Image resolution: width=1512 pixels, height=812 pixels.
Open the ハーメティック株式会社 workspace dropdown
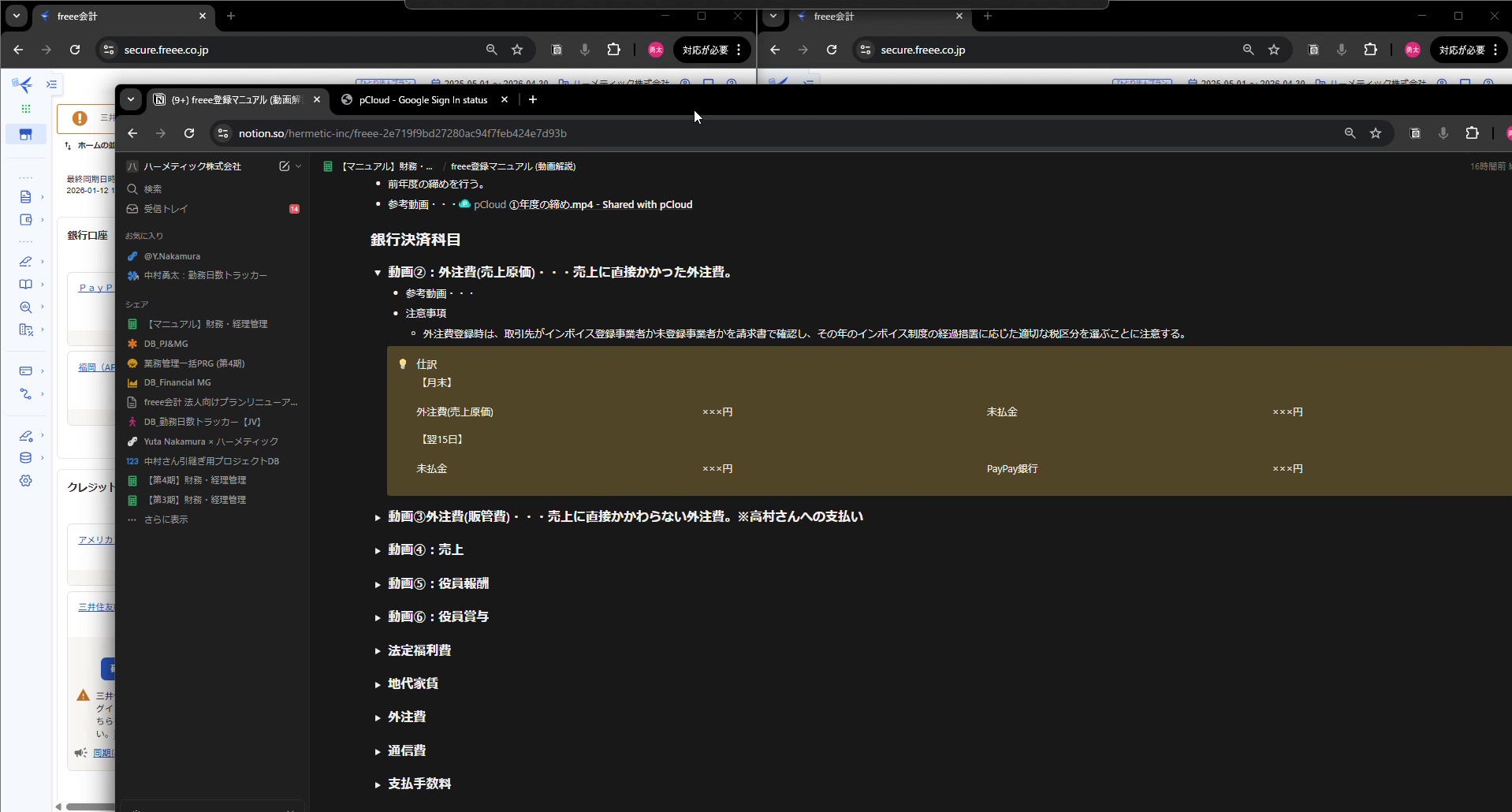pyautogui.click(x=192, y=166)
